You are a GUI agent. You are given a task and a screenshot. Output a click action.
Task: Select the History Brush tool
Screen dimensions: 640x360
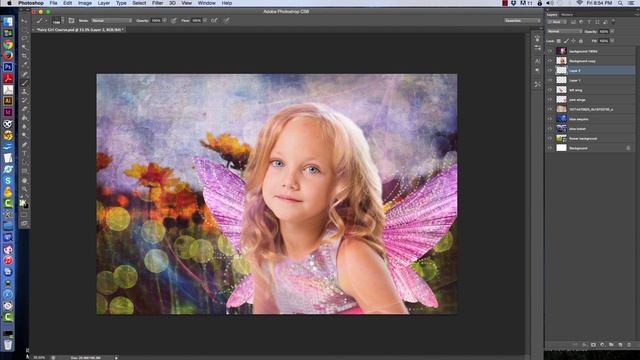pos(24,101)
